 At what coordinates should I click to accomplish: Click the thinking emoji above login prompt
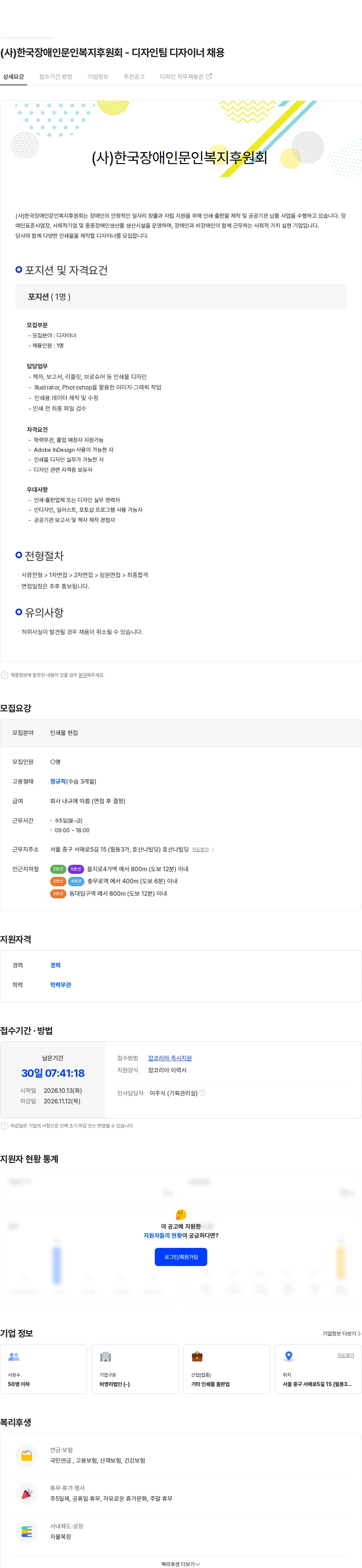(x=181, y=1214)
